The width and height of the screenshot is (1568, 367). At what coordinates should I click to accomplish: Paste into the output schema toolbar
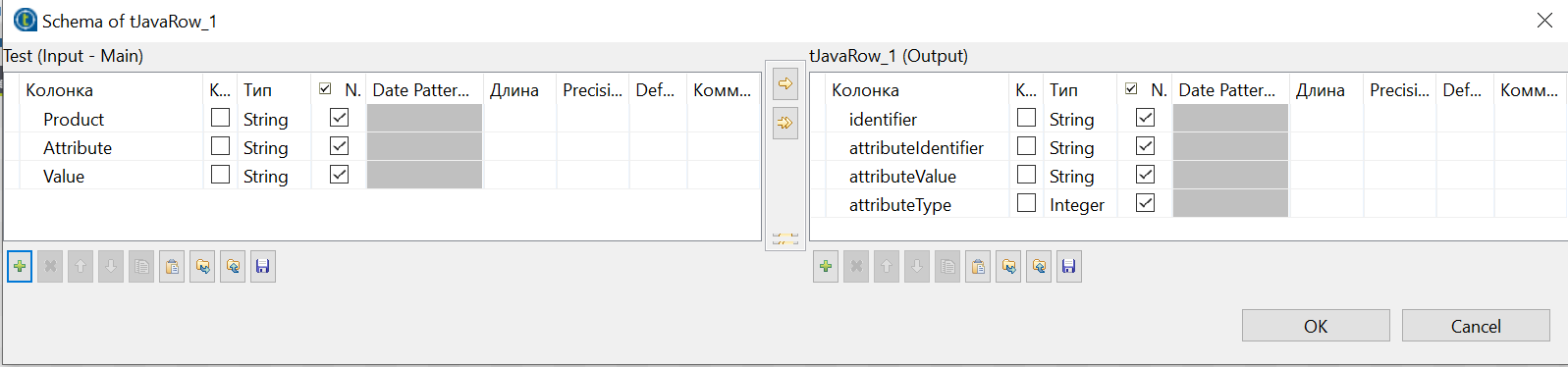(978, 266)
